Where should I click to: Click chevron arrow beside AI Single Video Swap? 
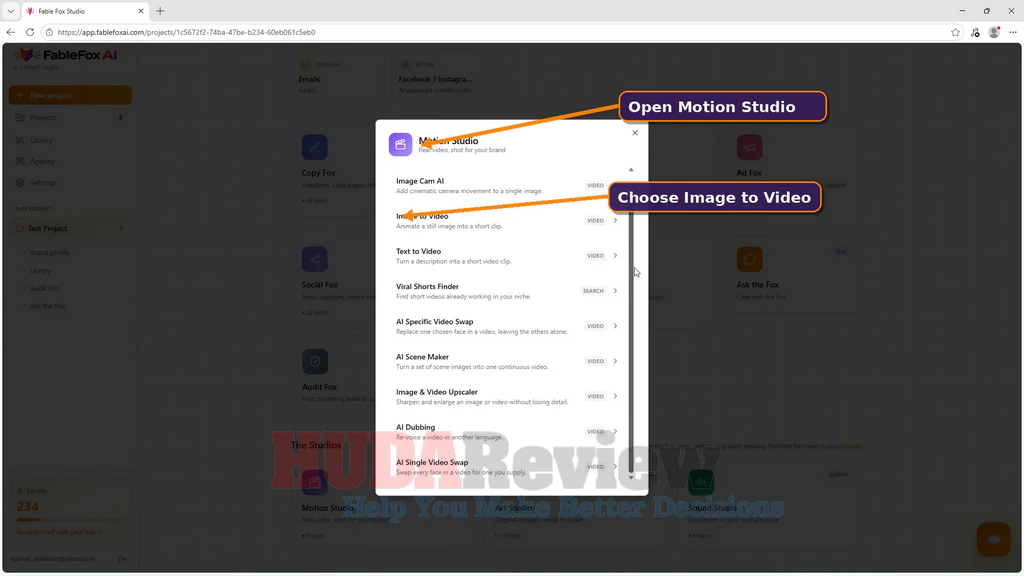click(x=615, y=466)
